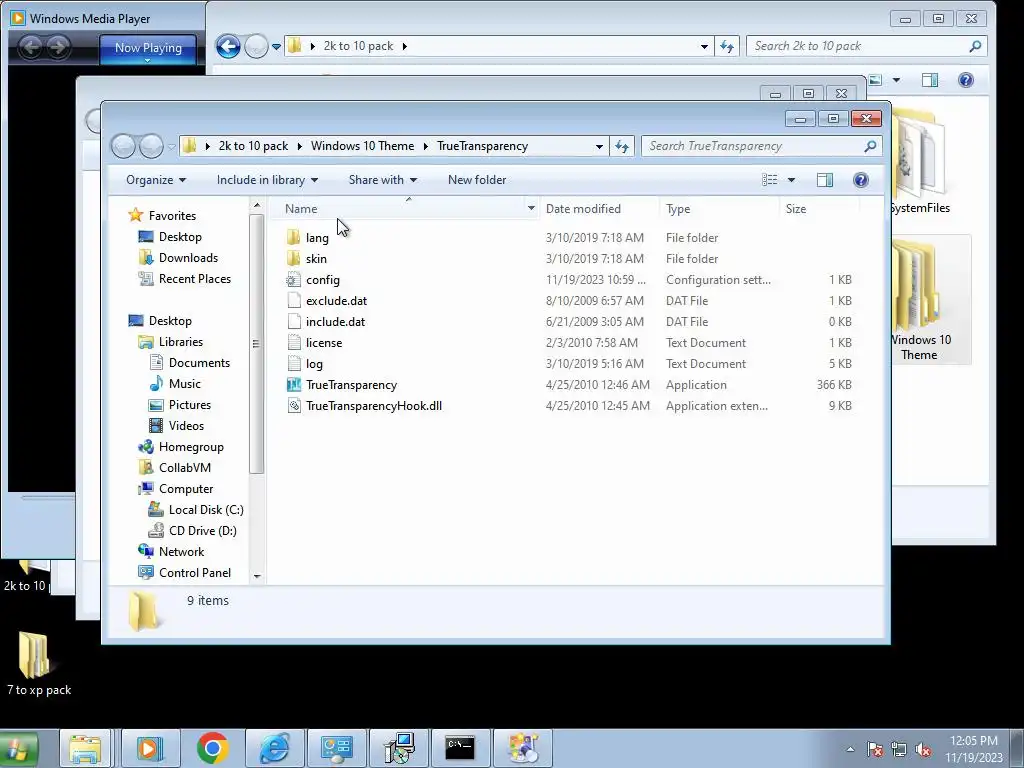Sort by Date modified column
This screenshot has width=1024, height=768.
[583, 208]
